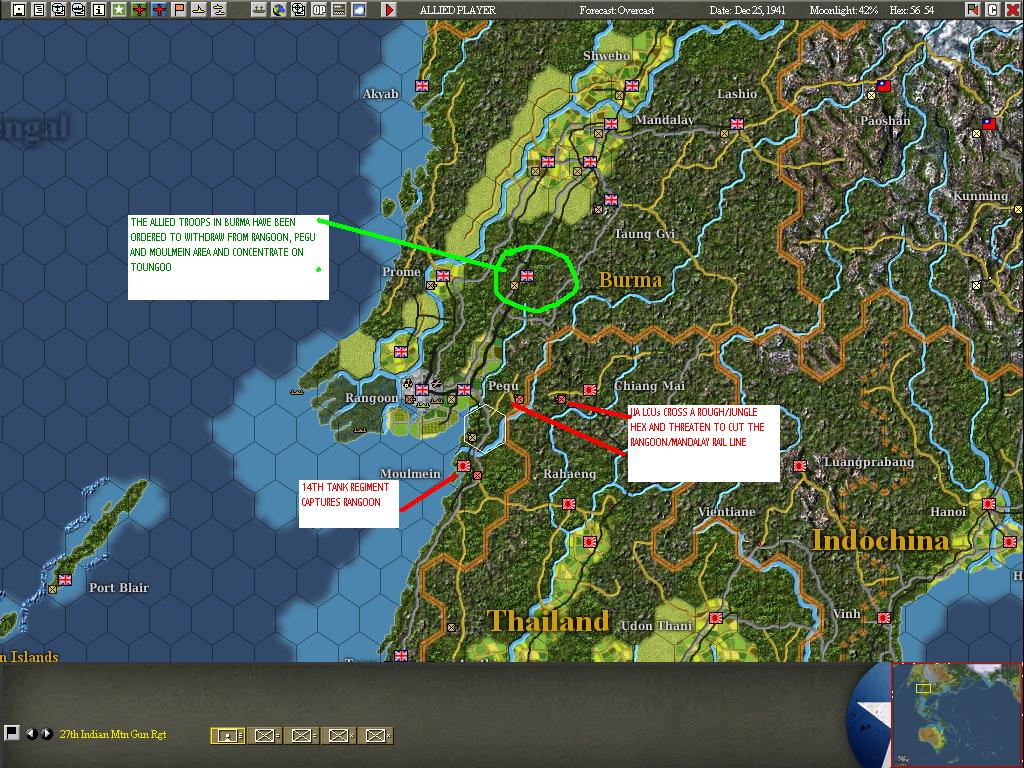Viewport: 1024px width, 768px height.
Task: Click the grey ship silhouette toolbar icon
Action: (x=259, y=10)
